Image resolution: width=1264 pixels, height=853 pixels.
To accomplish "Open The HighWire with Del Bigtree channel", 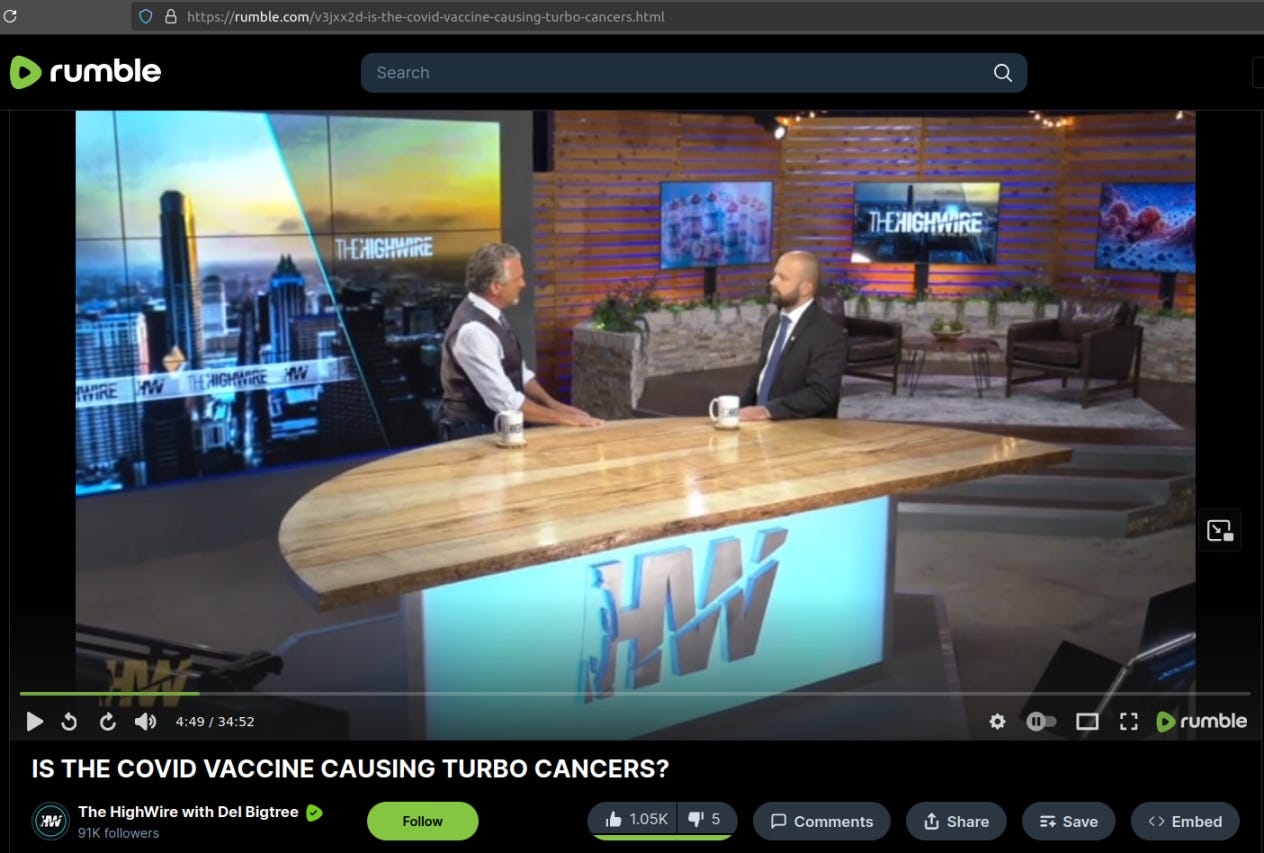I will click(x=188, y=812).
